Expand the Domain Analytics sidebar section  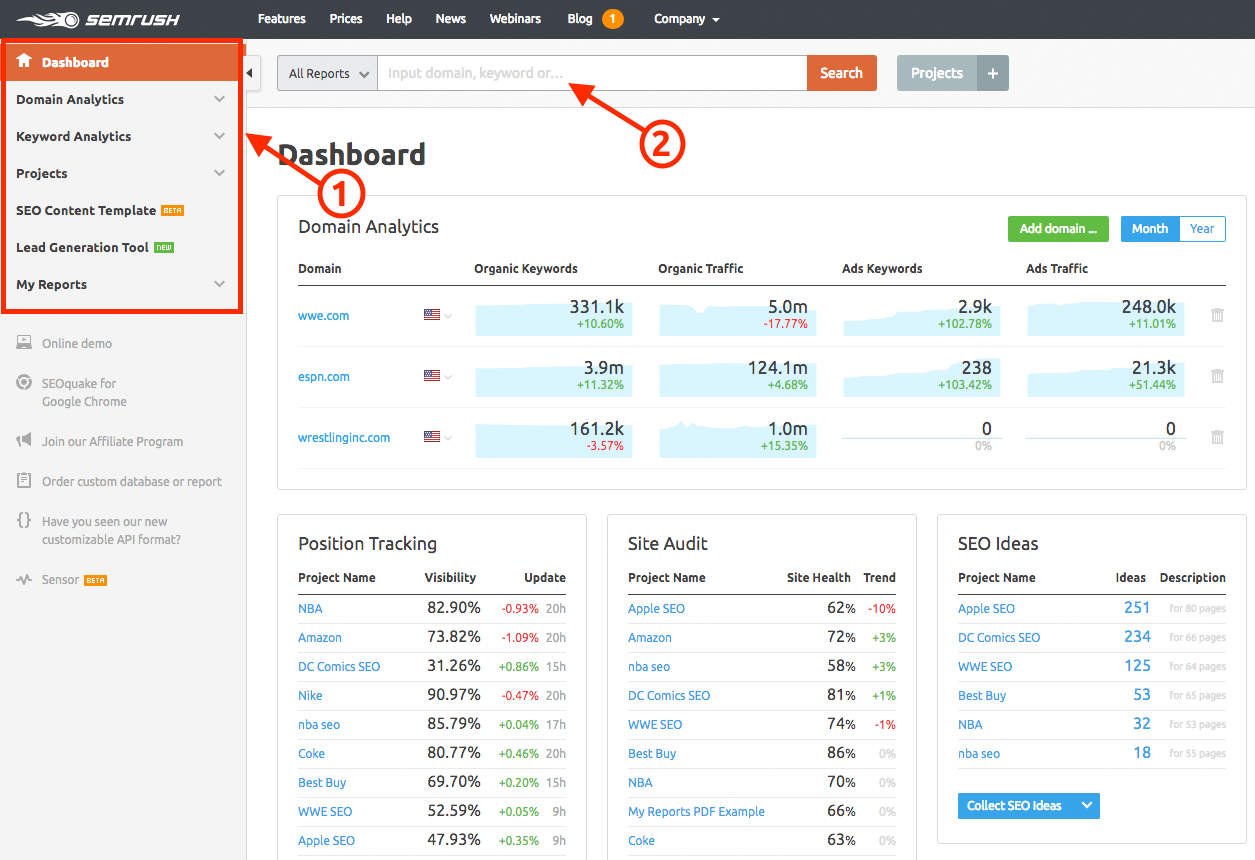click(220, 99)
